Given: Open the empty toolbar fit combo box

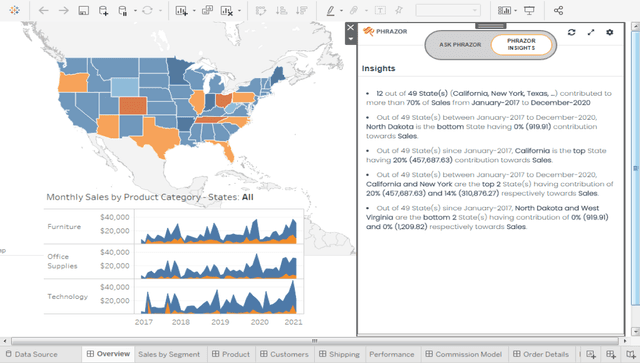Looking at the screenshot, I should click(448, 10).
